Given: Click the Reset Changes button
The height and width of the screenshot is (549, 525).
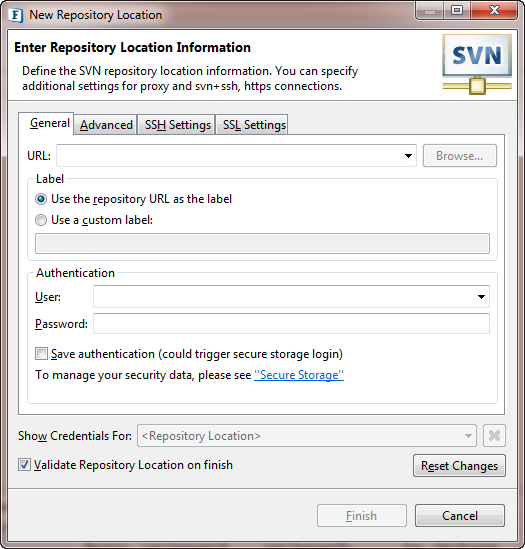Looking at the screenshot, I should pos(459,466).
